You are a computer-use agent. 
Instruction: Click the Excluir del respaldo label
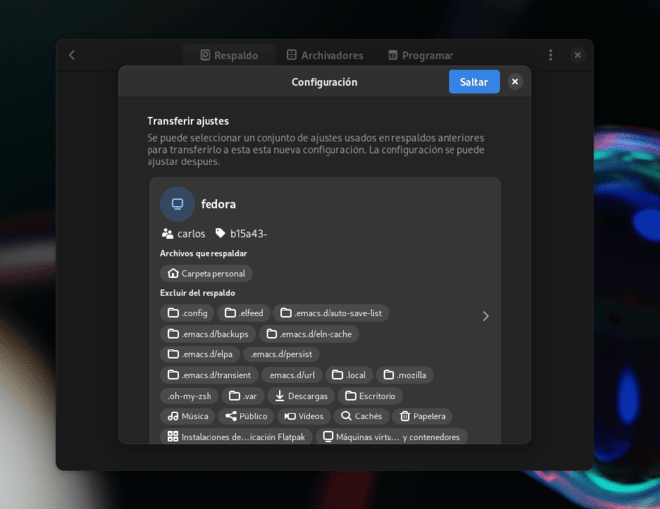[197, 293]
